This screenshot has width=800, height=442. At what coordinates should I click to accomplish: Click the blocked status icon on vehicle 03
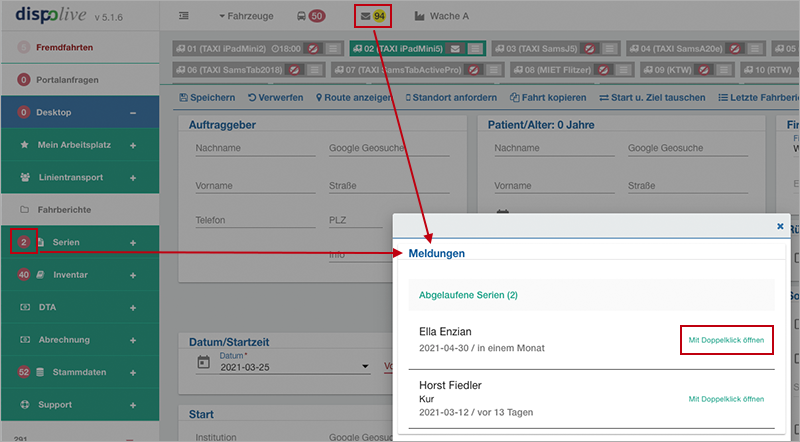591,48
